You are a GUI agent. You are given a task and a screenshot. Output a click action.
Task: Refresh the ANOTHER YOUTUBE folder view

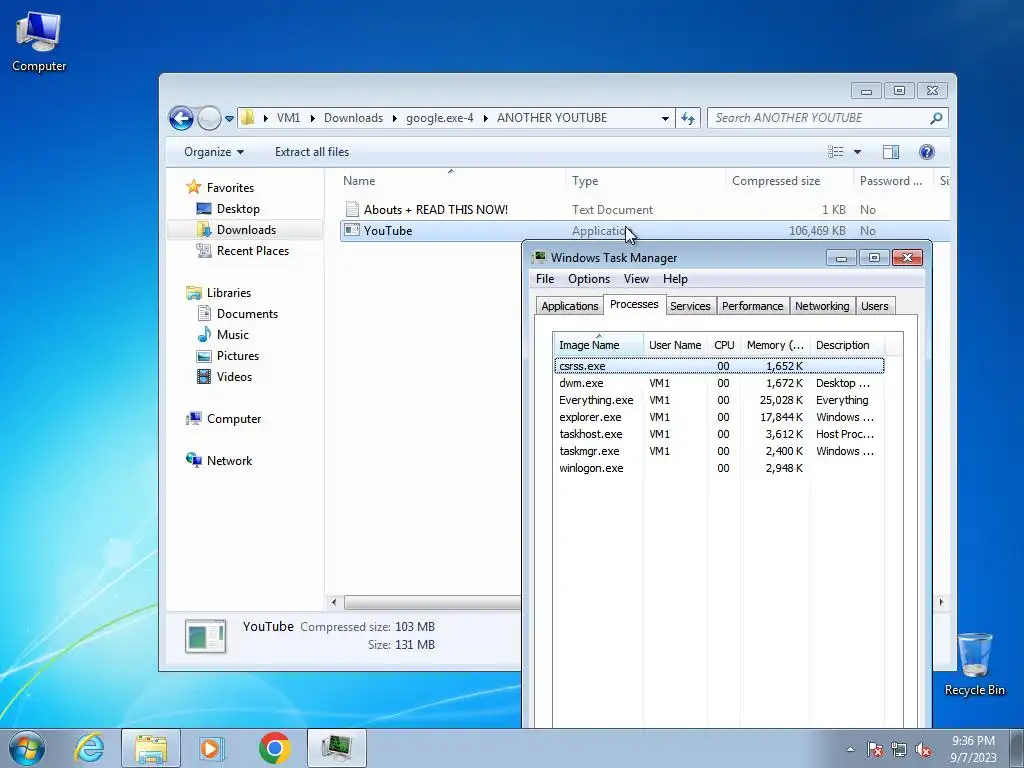(x=688, y=118)
